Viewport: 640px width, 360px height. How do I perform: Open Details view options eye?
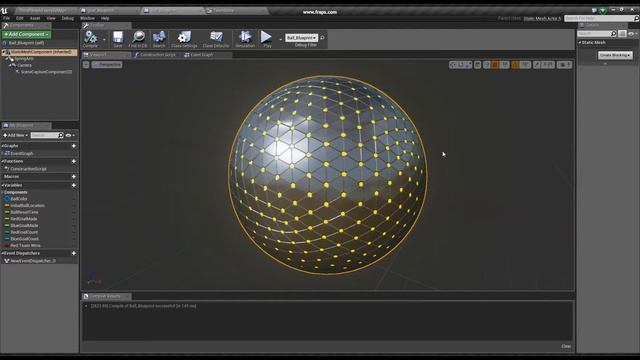[633, 33]
